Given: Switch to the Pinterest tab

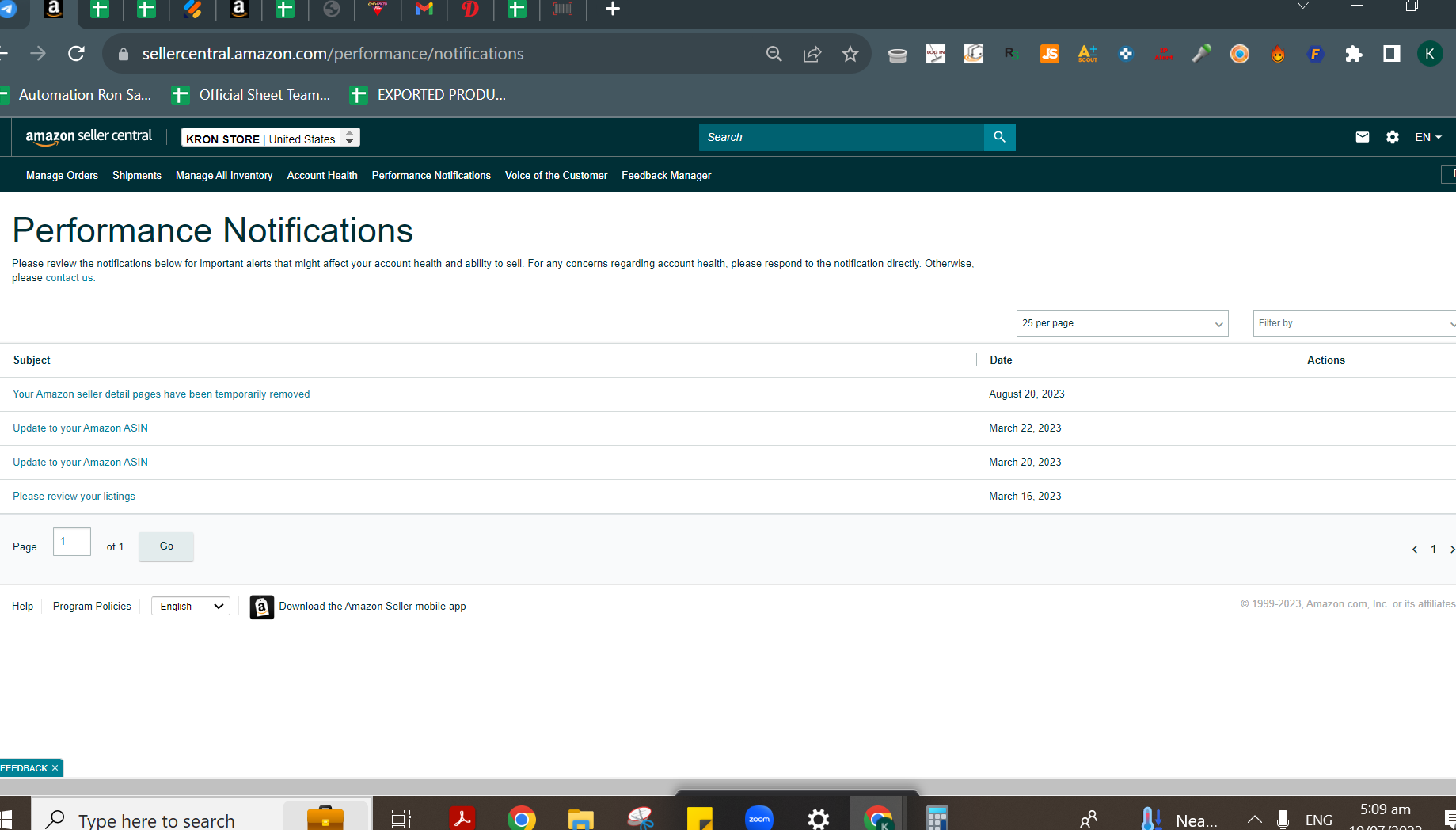Looking at the screenshot, I should click(x=470, y=10).
